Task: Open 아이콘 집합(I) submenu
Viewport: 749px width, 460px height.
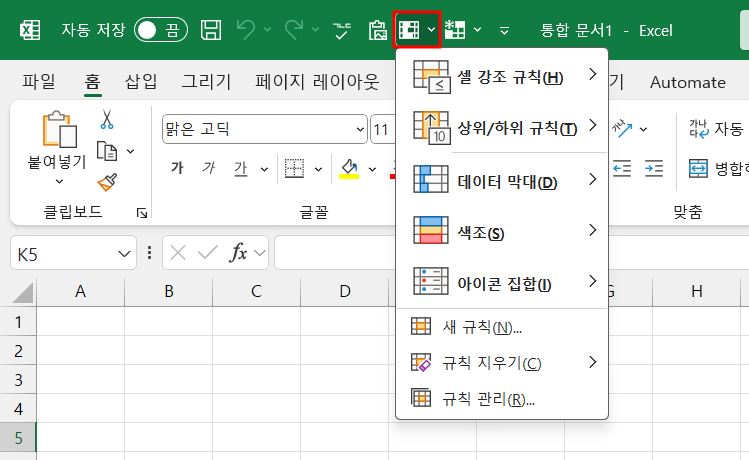Action: coord(503,282)
